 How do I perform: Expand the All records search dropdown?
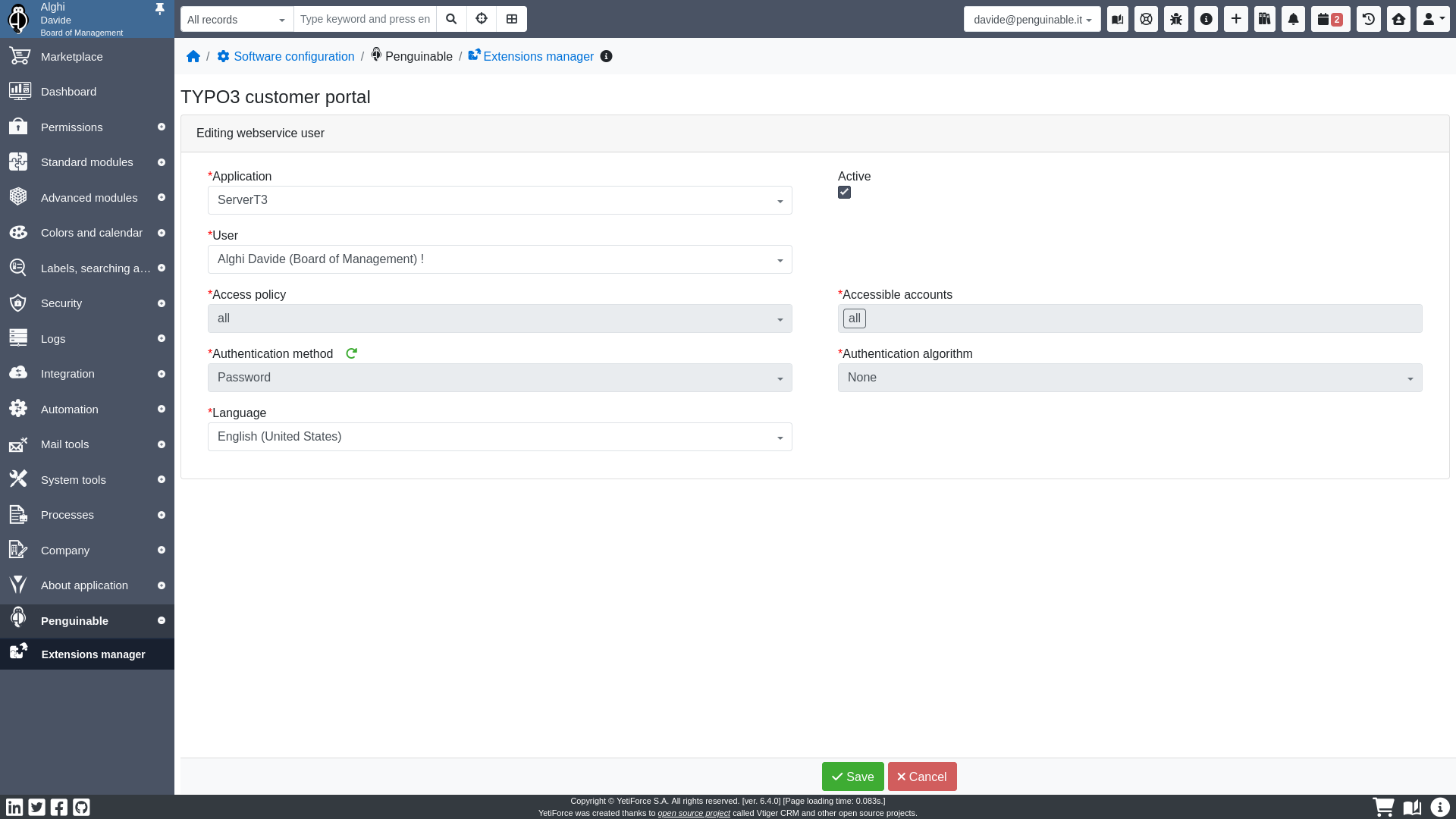pos(237,20)
